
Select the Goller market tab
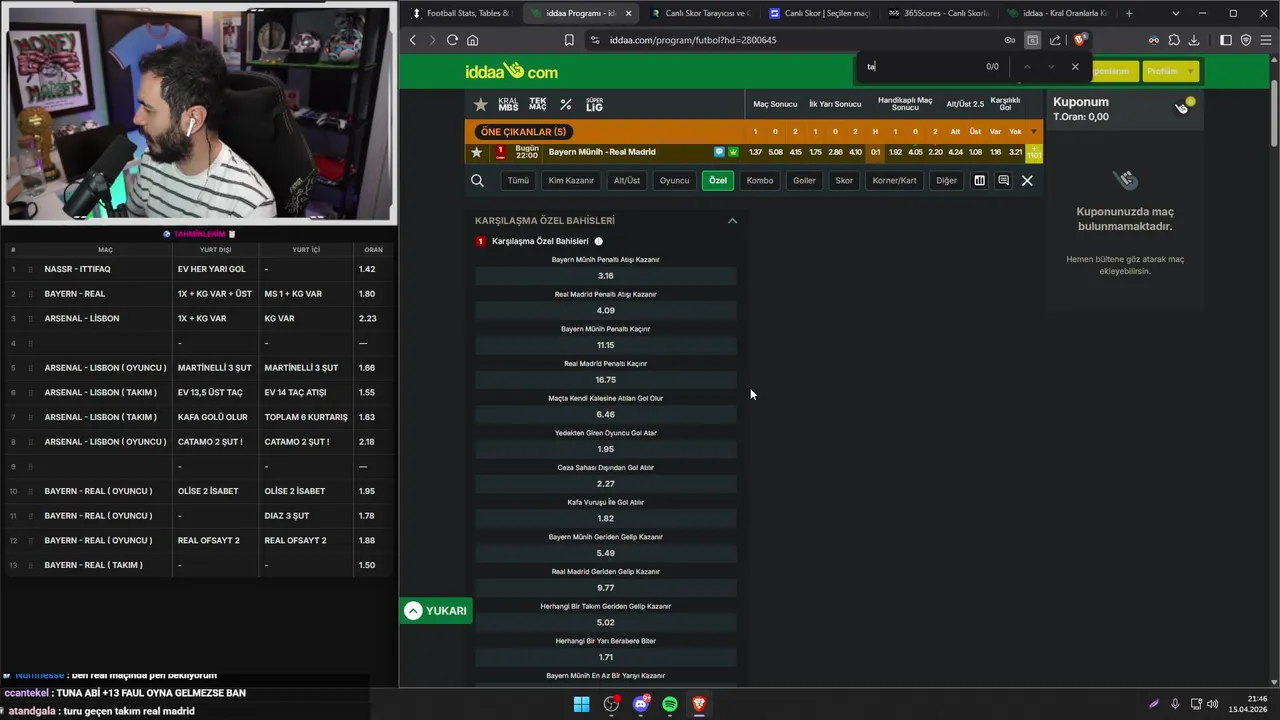coord(804,181)
